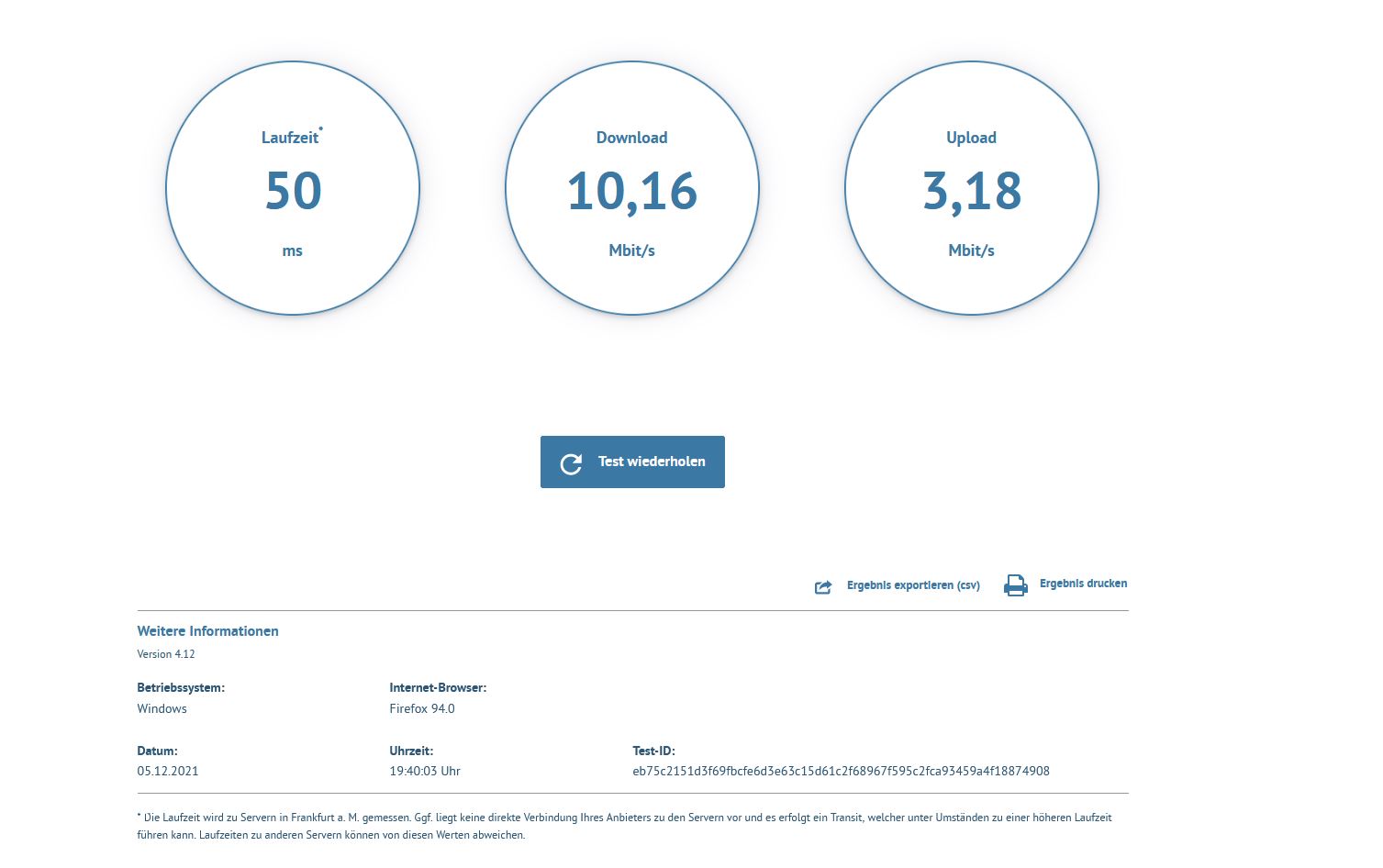
Task: Click the printer icon
Action: (x=1015, y=585)
